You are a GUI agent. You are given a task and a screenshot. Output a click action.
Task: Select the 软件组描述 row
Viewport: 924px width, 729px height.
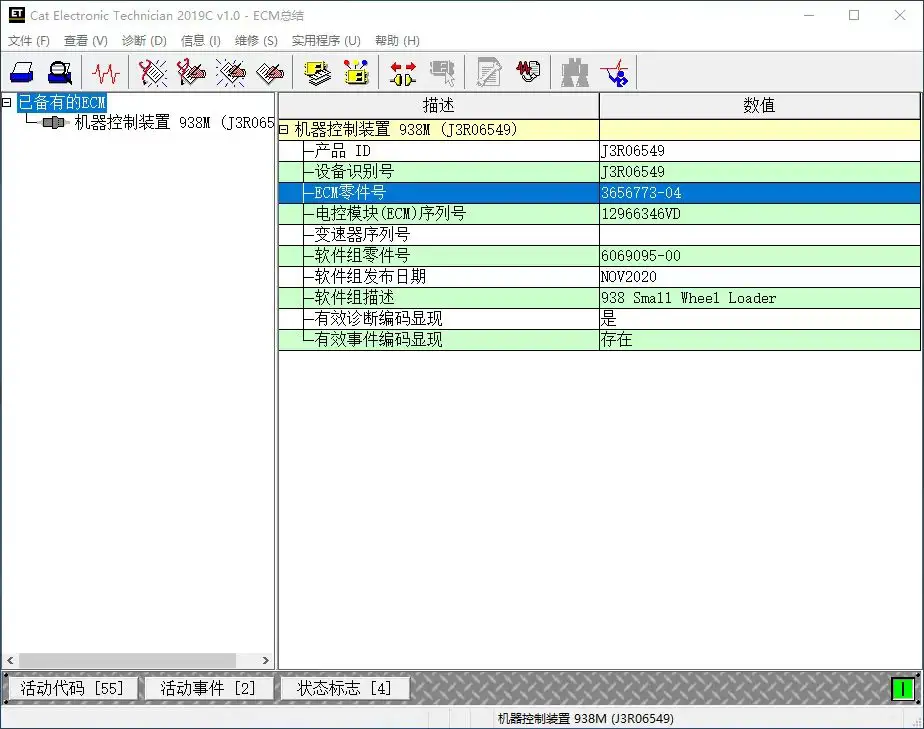599,298
